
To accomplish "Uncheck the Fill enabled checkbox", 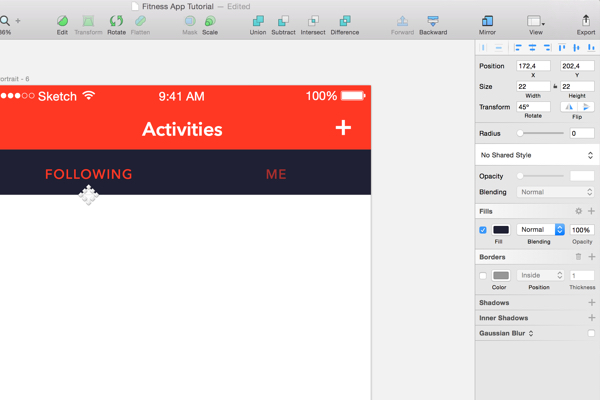I will [483, 230].
